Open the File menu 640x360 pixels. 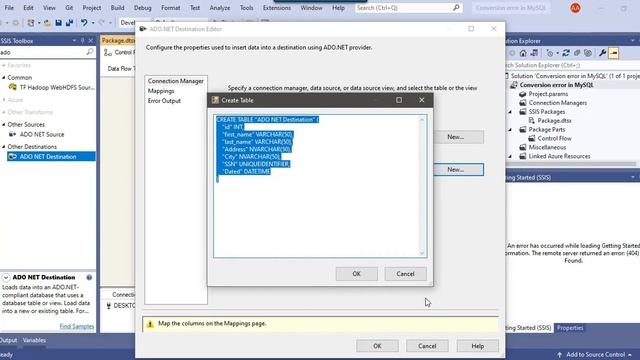tap(9, 8)
